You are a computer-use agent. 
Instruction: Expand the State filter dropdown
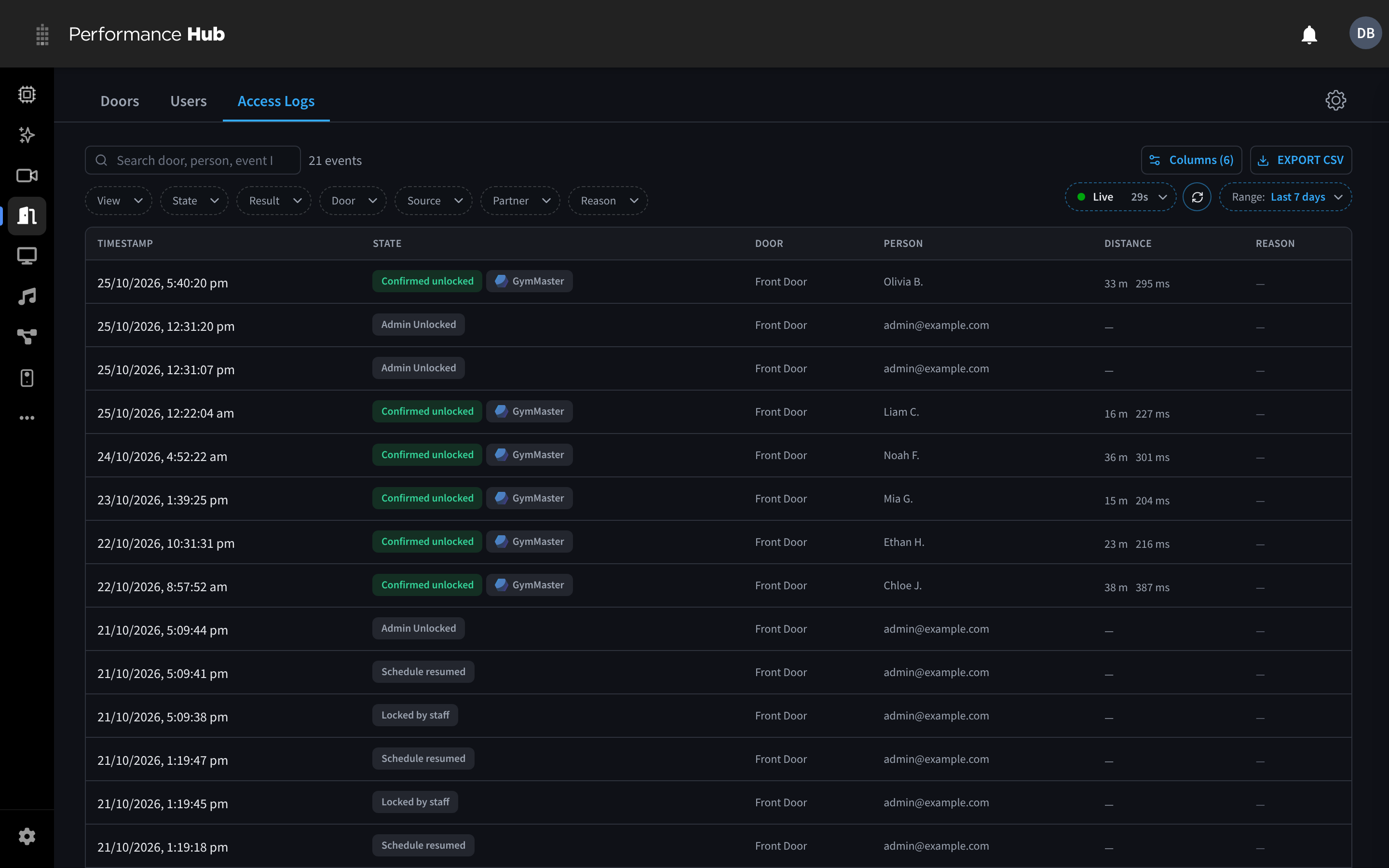194,201
